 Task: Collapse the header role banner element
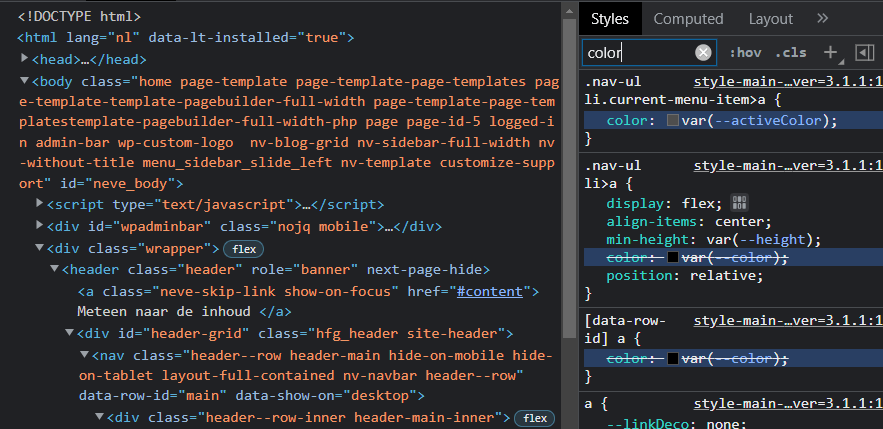coord(55,269)
